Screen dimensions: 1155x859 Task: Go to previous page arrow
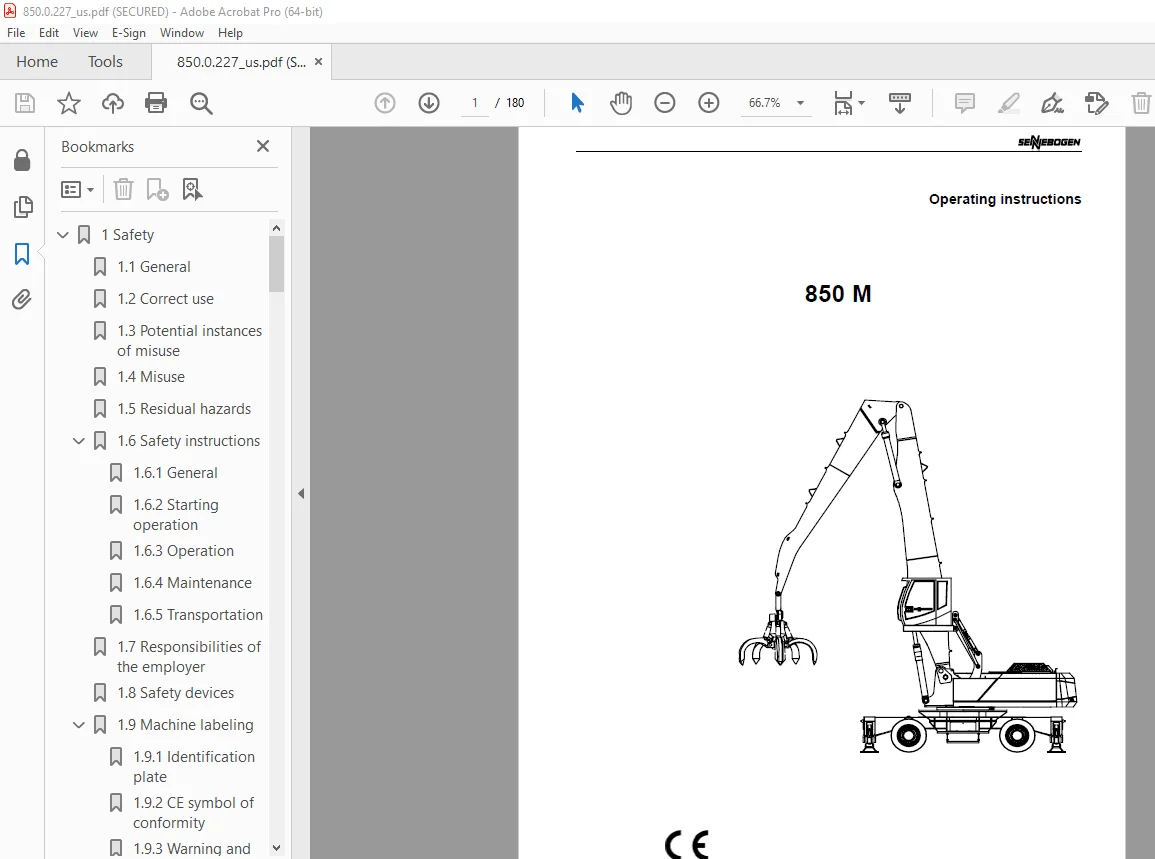point(385,103)
